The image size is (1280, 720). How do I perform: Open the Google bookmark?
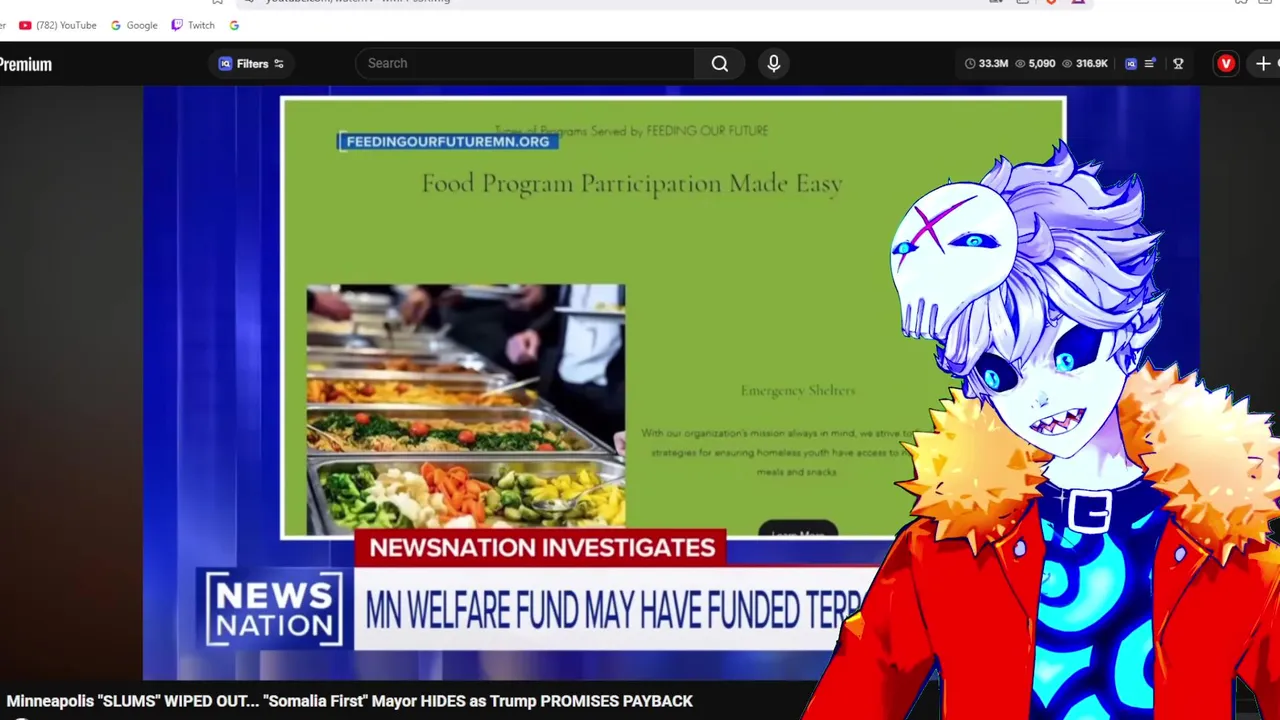pos(134,25)
